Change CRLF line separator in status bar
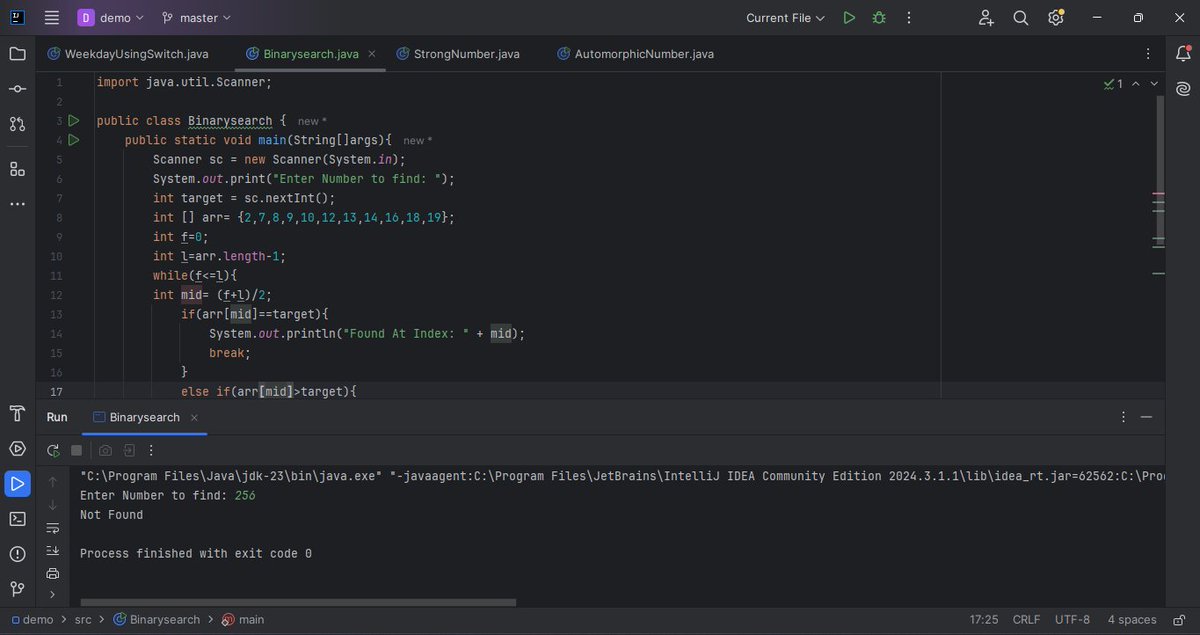Screen dimensions: 1200x635 (1026, 620)
